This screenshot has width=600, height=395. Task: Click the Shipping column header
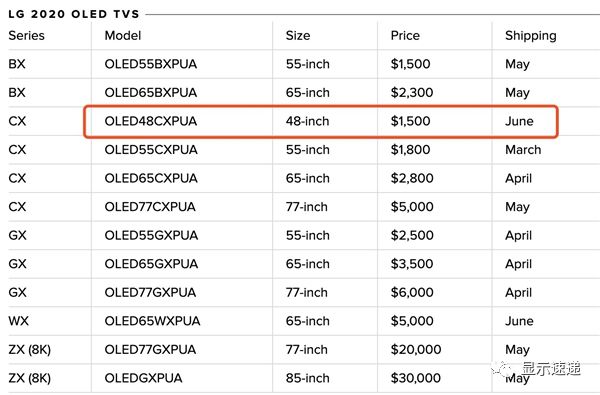530,36
